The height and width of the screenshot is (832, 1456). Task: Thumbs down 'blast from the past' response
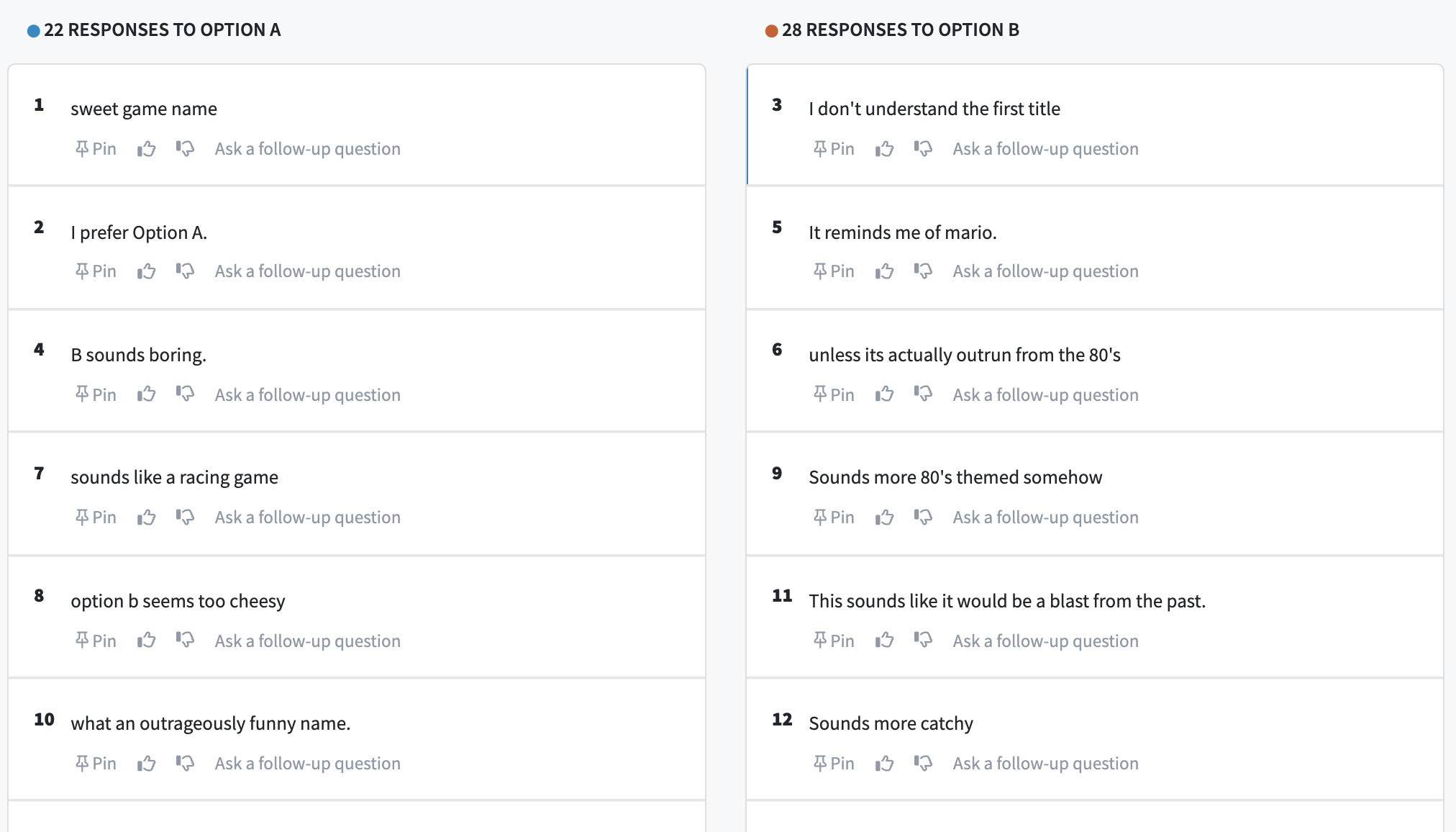(x=923, y=641)
